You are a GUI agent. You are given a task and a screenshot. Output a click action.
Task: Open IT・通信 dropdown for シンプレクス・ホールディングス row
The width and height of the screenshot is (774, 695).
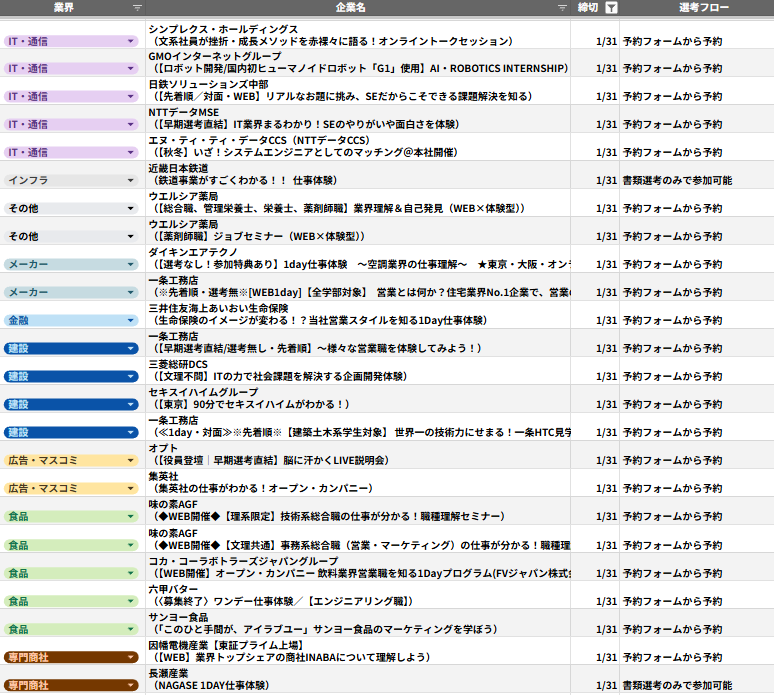130,41
